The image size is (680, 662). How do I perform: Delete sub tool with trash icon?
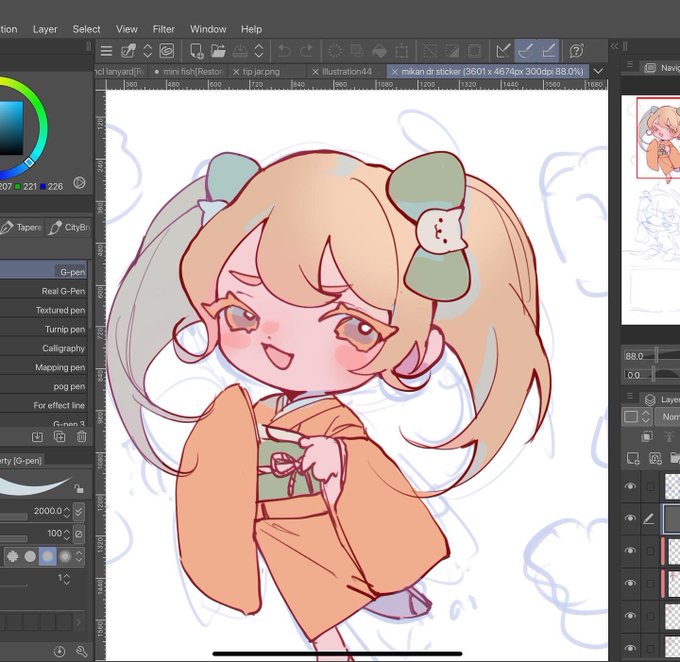pos(82,436)
